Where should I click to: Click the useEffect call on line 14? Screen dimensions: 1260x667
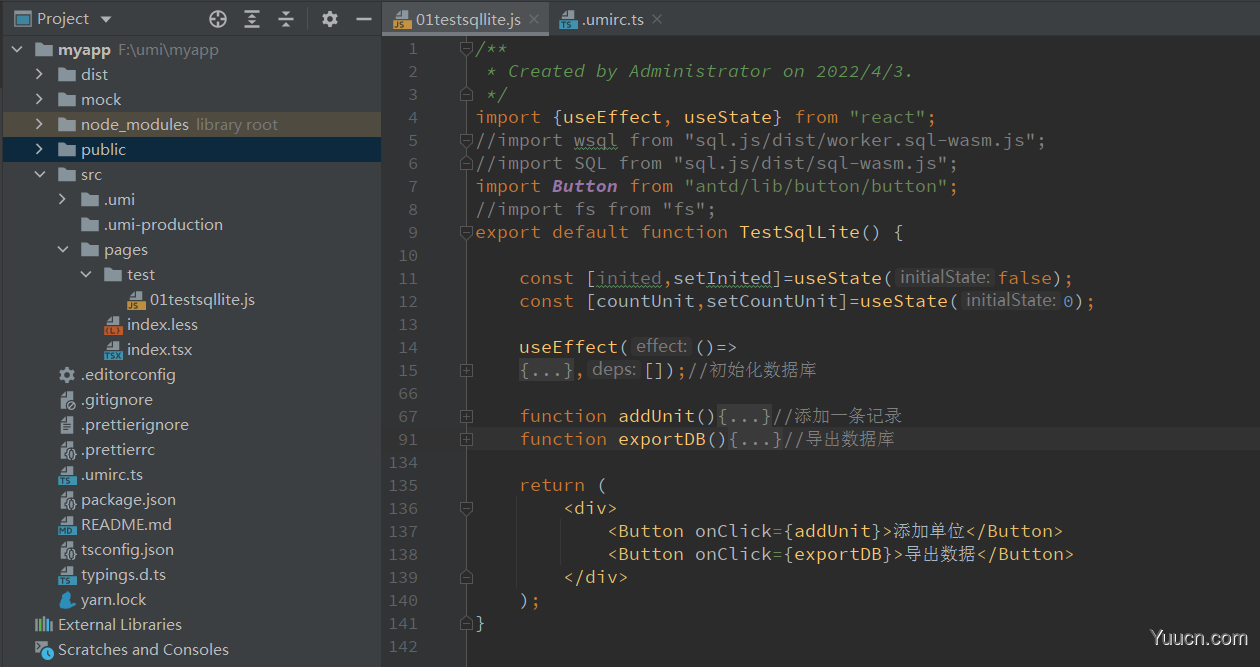tap(569, 347)
